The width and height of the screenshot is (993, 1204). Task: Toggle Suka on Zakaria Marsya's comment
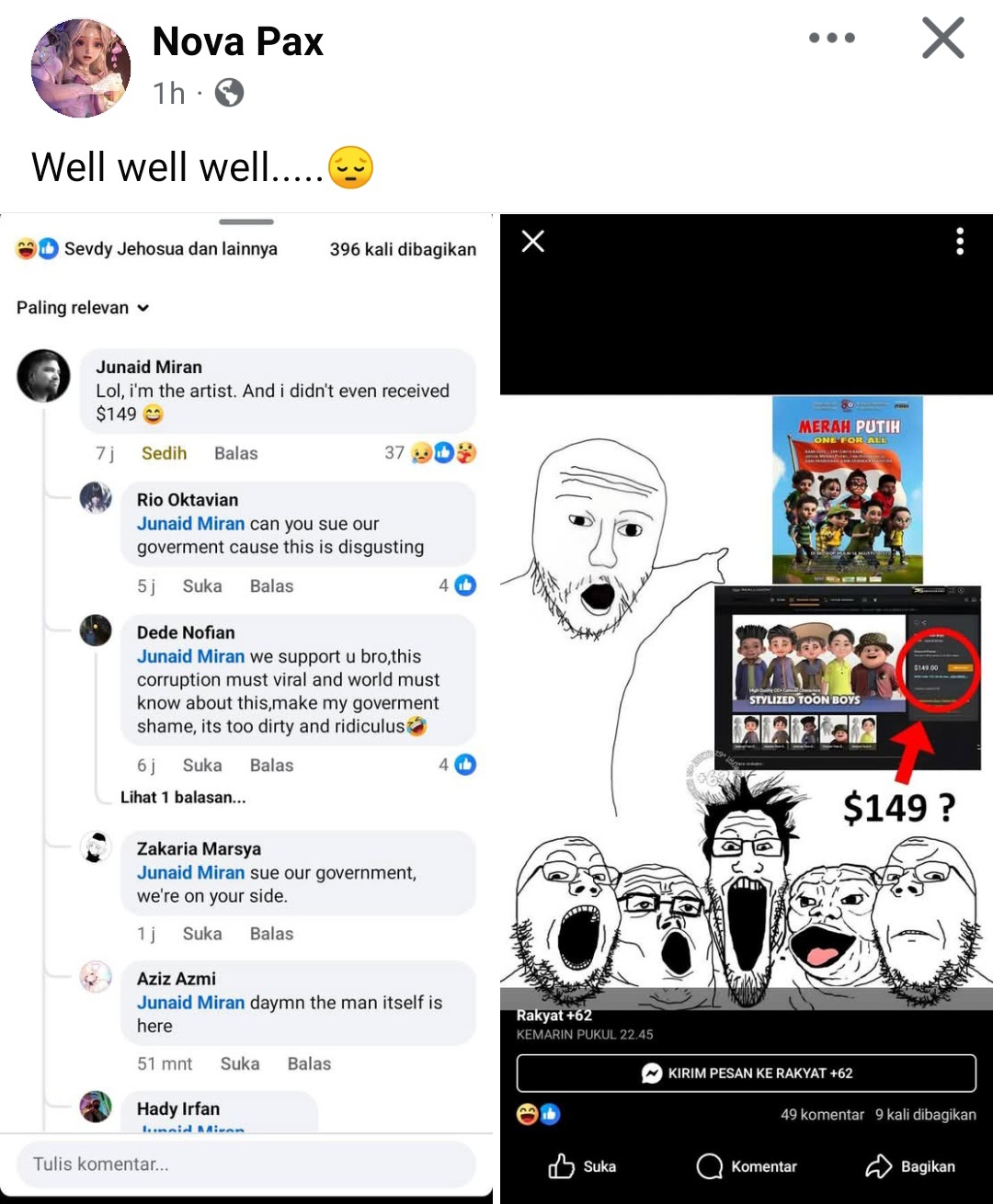202,934
